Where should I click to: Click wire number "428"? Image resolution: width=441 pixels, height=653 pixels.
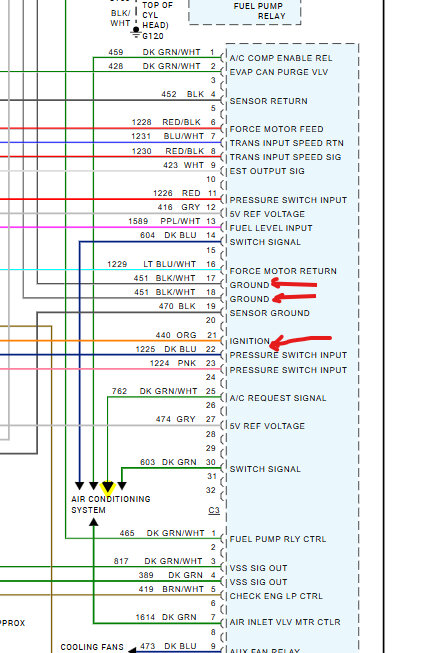tap(116, 66)
